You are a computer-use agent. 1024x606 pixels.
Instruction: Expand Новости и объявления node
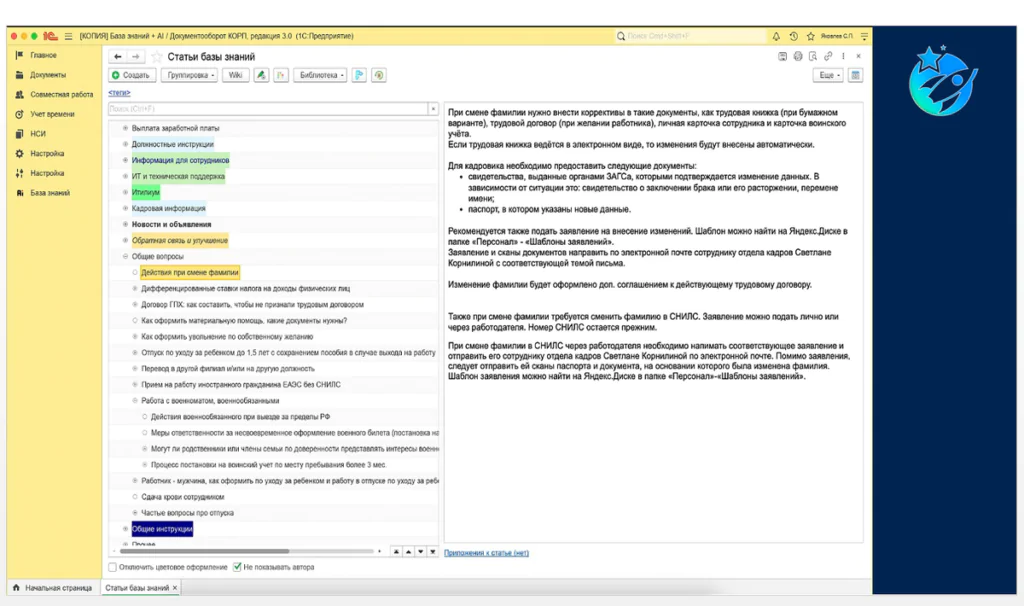click(x=125, y=224)
